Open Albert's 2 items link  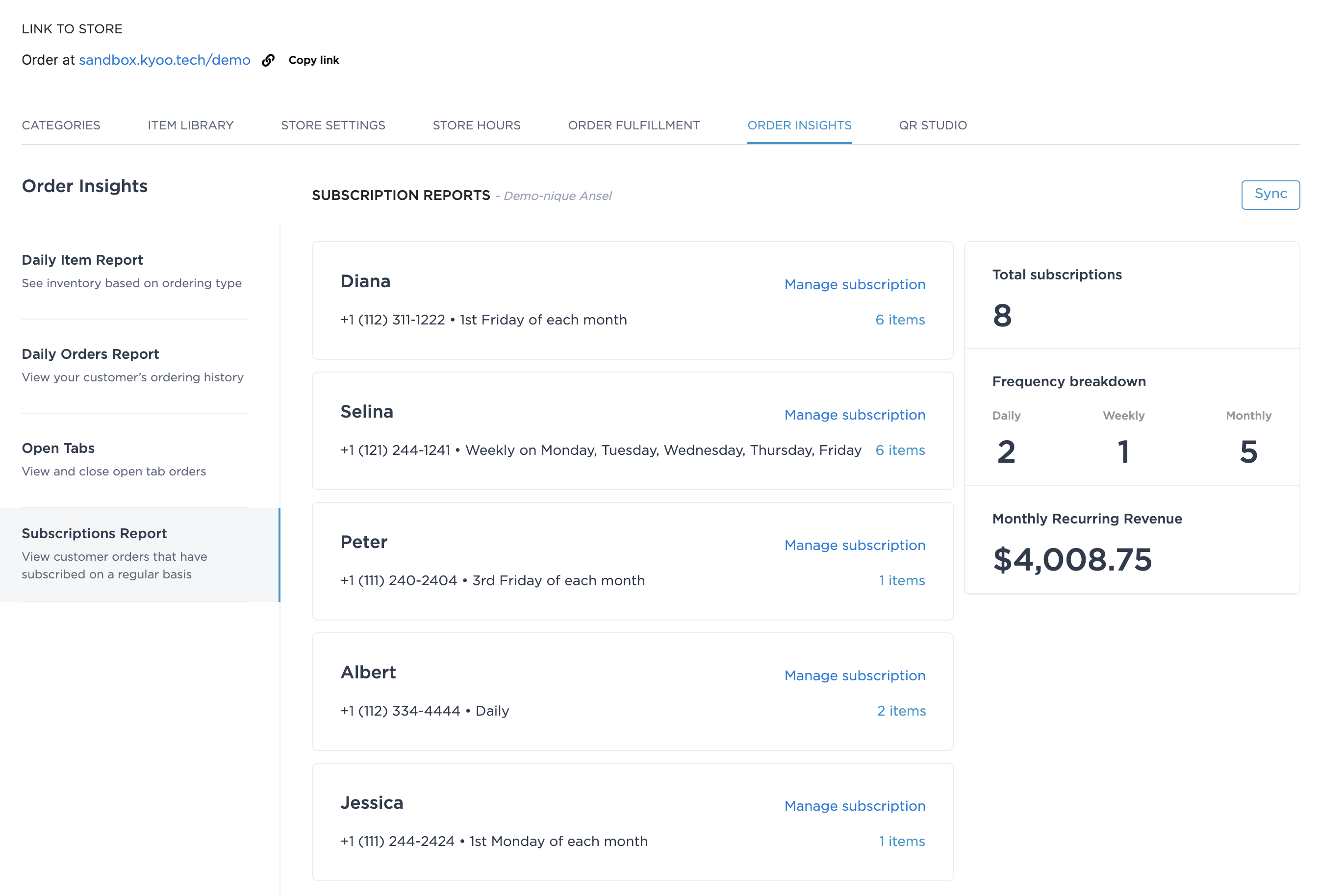(901, 711)
